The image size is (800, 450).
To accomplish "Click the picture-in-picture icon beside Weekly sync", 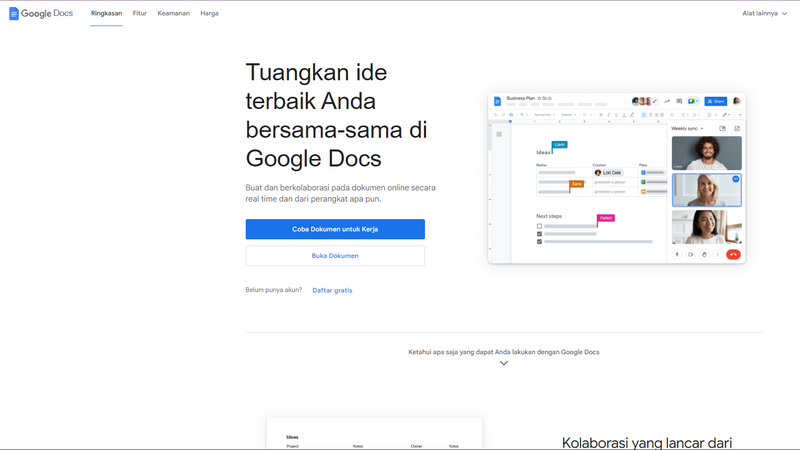I will 722,129.
